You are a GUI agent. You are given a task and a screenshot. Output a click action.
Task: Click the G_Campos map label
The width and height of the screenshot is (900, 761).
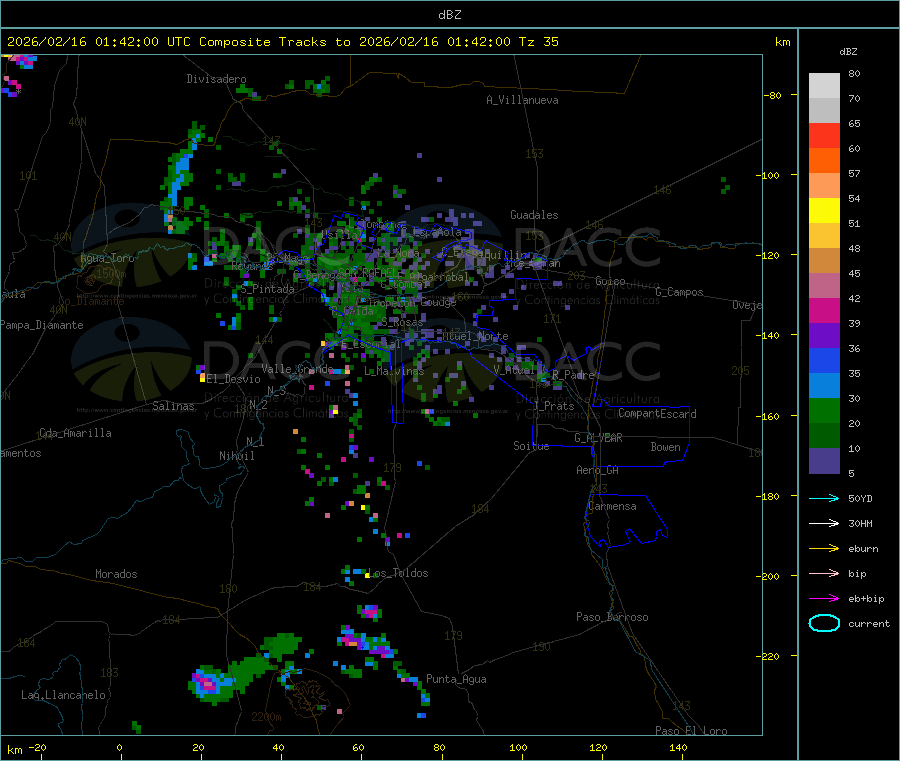tap(679, 292)
